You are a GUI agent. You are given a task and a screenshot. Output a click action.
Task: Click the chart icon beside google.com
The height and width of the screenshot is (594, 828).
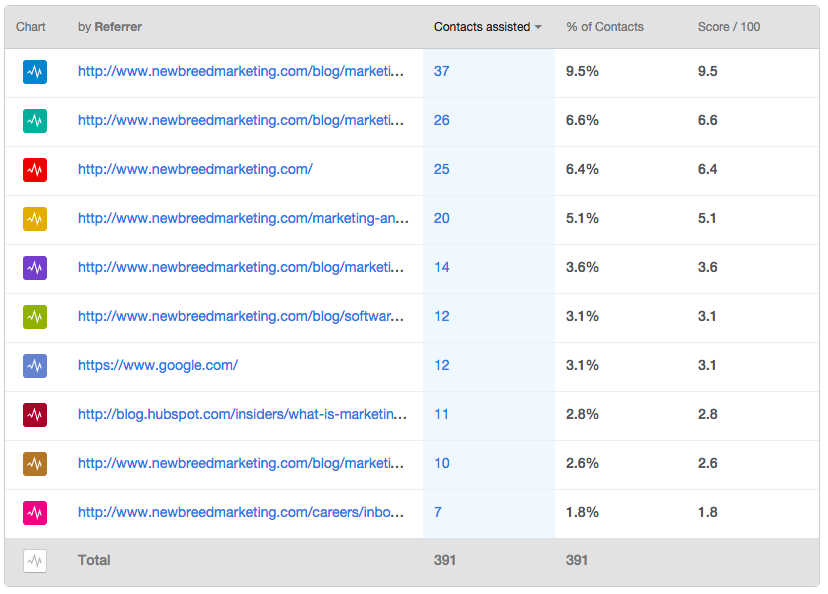35,366
